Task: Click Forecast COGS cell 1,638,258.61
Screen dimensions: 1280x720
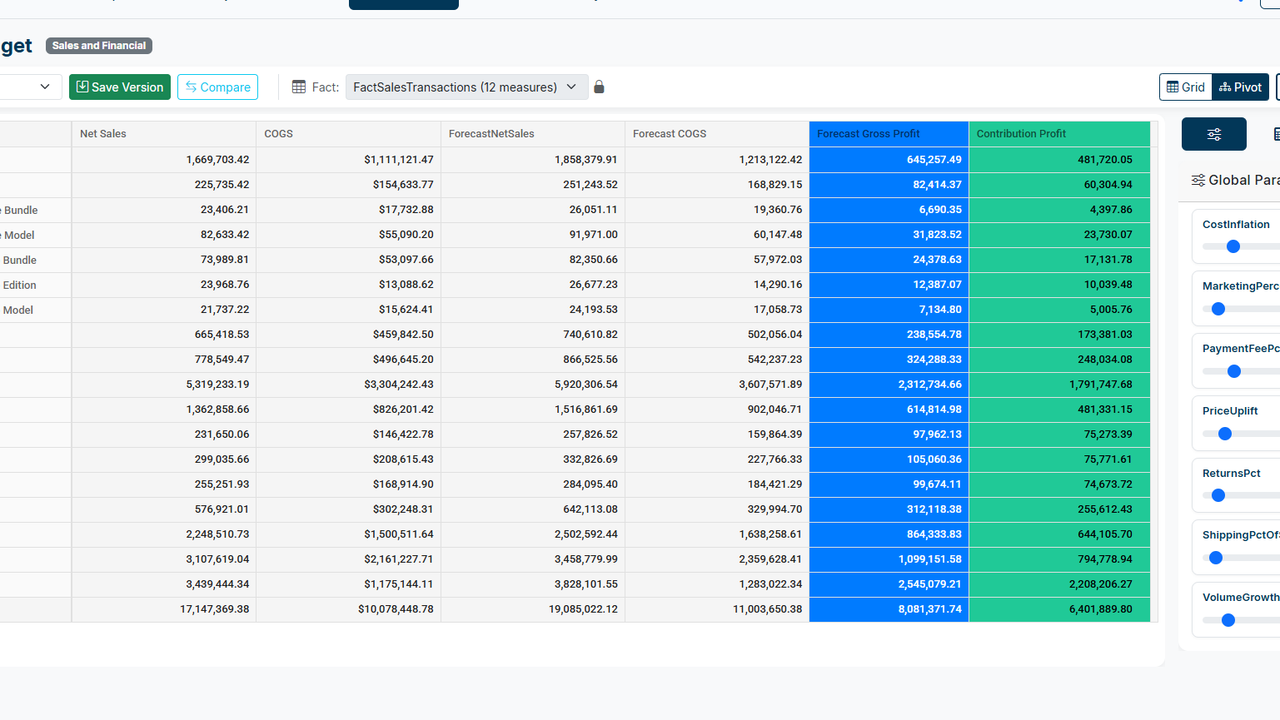Action: (x=717, y=535)
